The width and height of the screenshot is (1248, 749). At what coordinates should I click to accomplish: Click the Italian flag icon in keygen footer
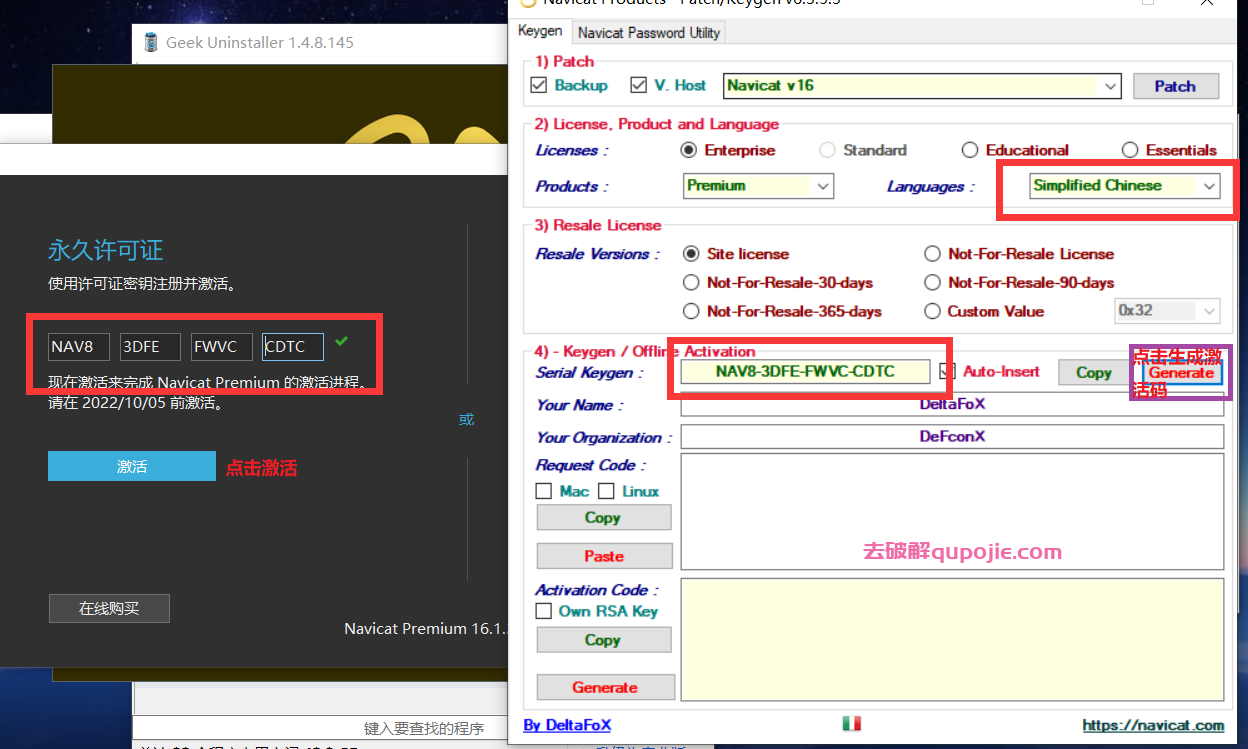[x=852, y=723]
